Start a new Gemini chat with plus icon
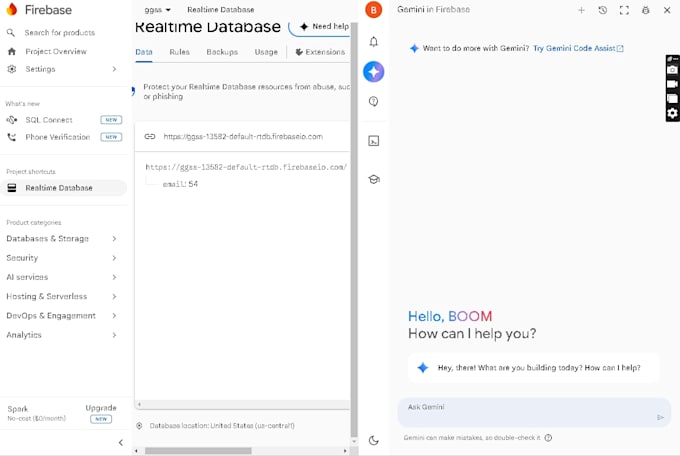The image size is (680, 456). coord(581,10)
